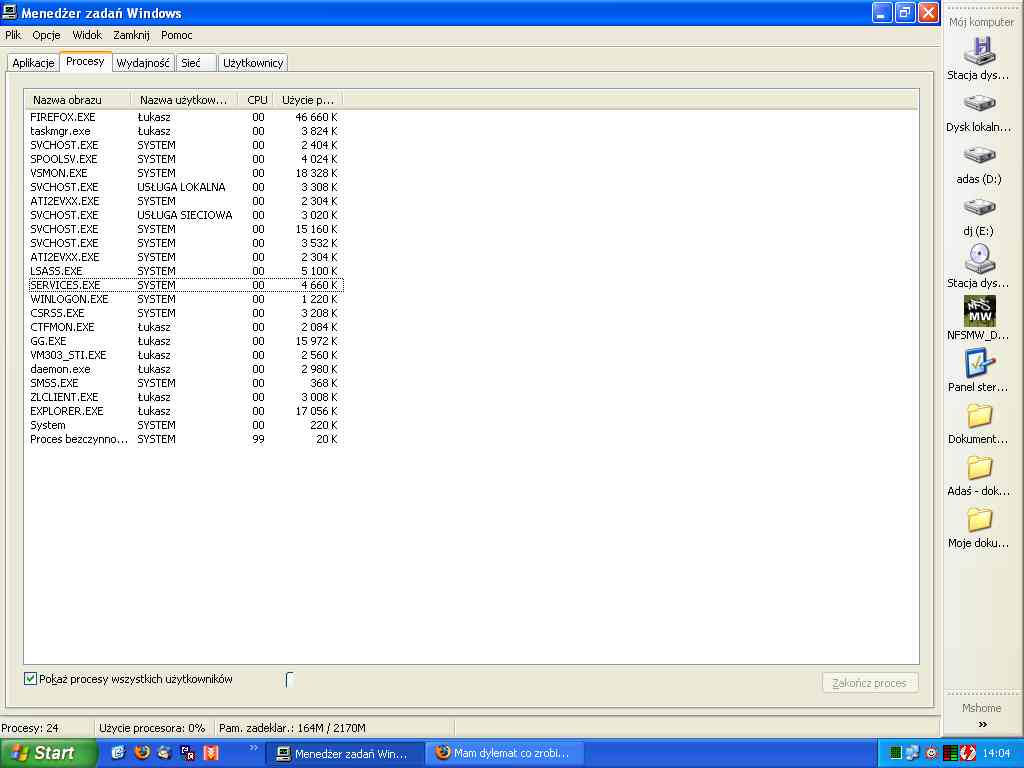
Task: Click the red round face tray icon
Action: tap(931, 753)
